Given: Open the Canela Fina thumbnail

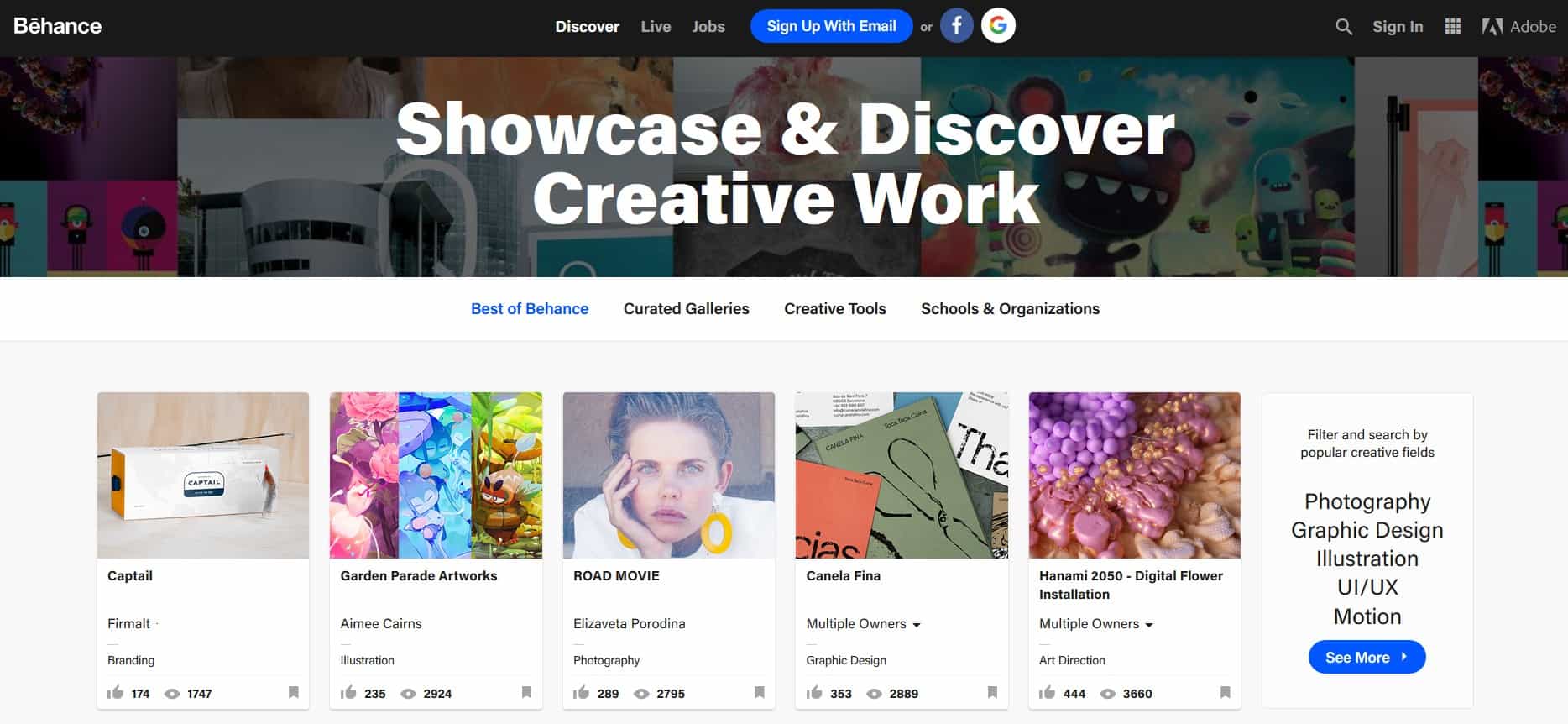Looking at the screenshot, I should [x=902, y=475].
